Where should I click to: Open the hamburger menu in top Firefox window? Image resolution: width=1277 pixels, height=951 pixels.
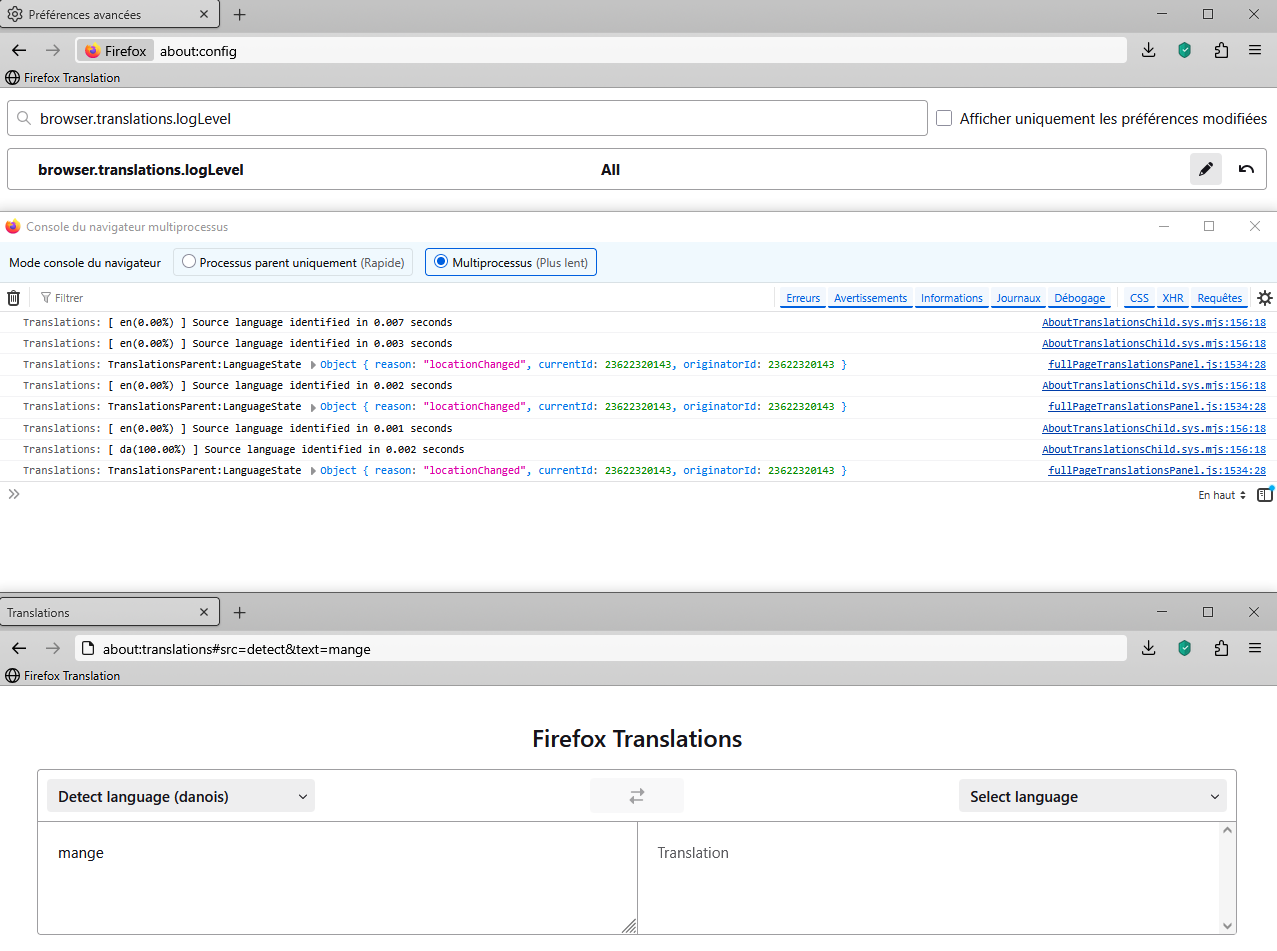(1254, 50)
